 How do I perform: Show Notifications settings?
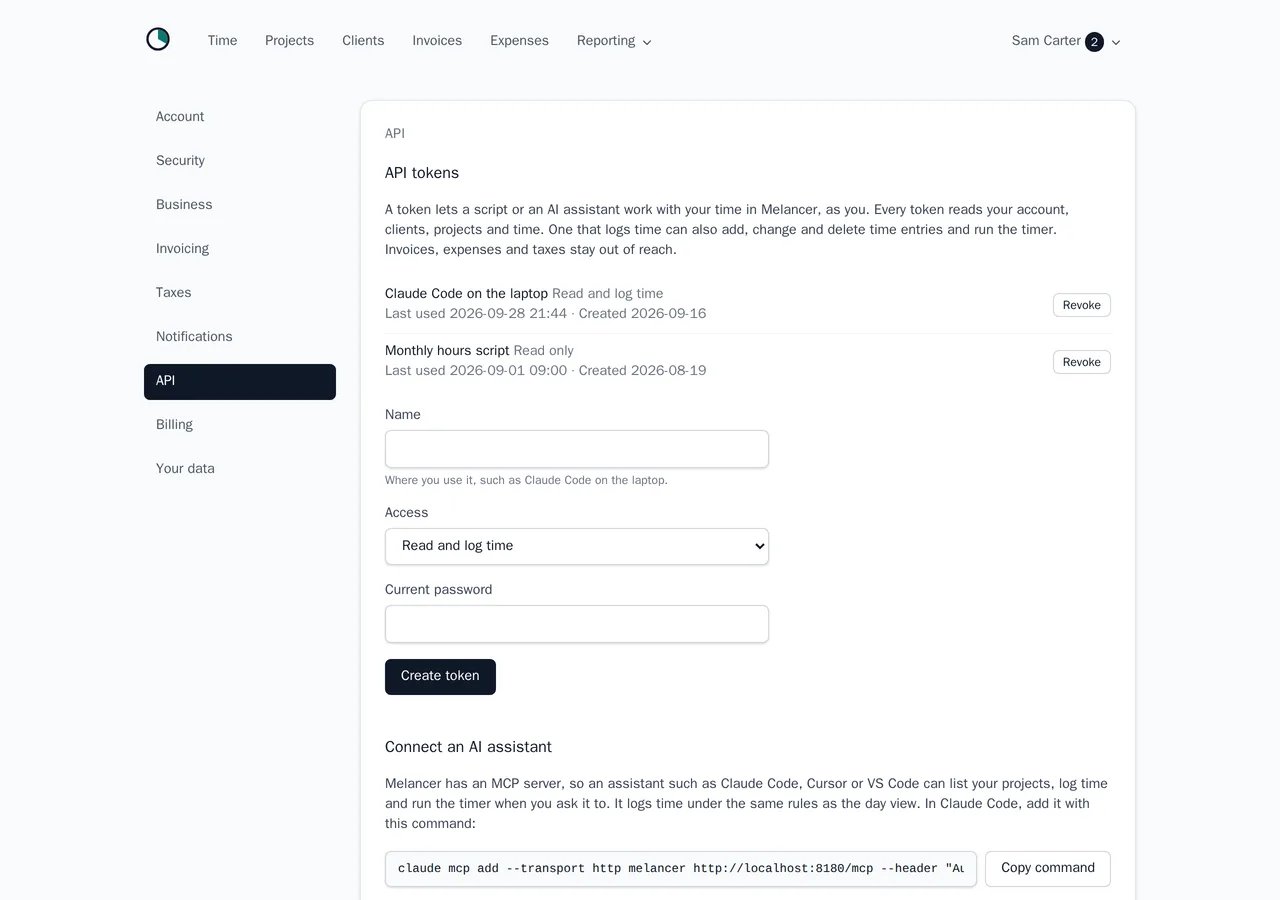click(x=240, y=337)
